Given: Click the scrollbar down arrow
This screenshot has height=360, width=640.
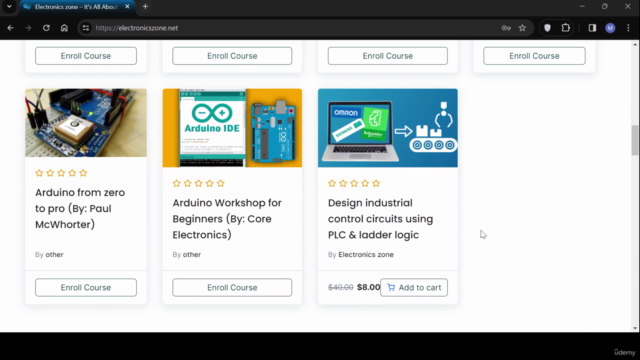Looking at the screenshot, I should click(x=635, y=328).
